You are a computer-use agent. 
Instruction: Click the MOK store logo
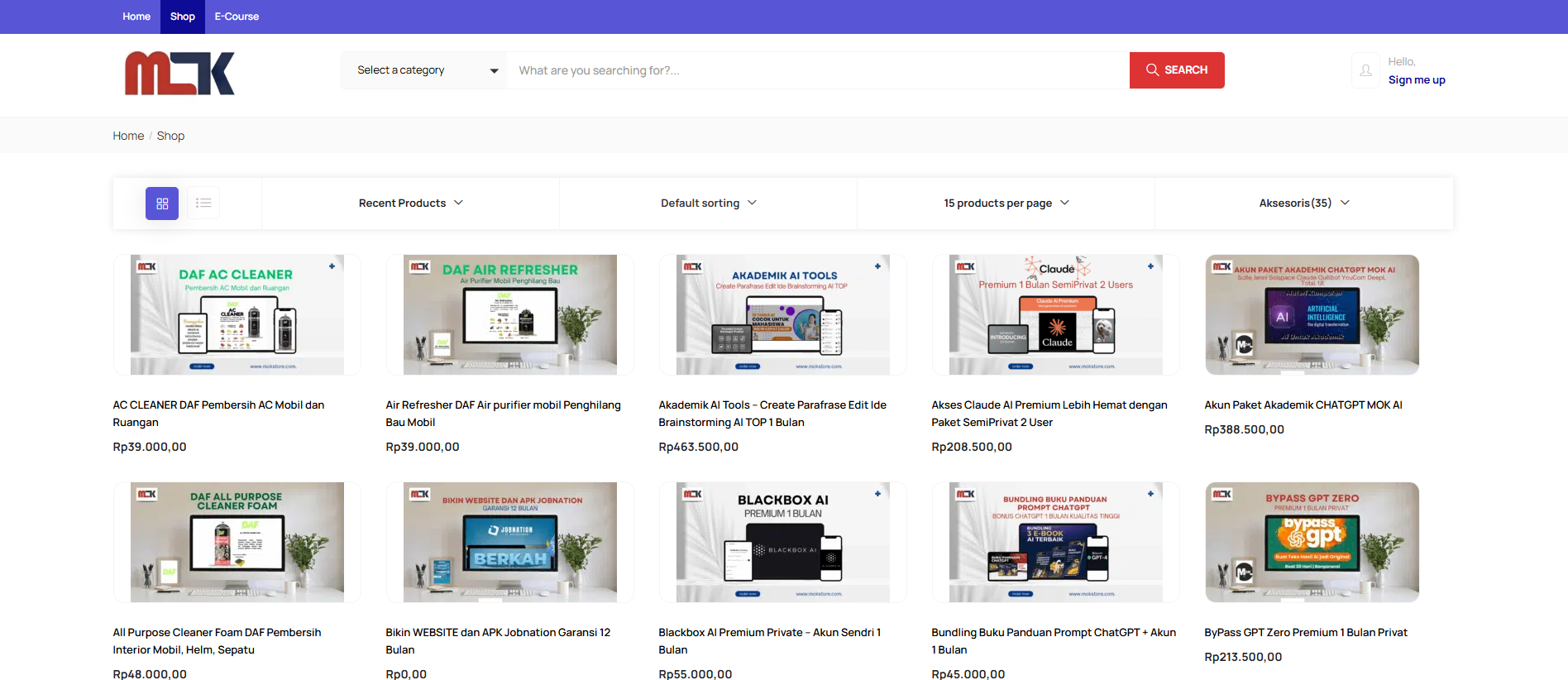pos(179,73)
